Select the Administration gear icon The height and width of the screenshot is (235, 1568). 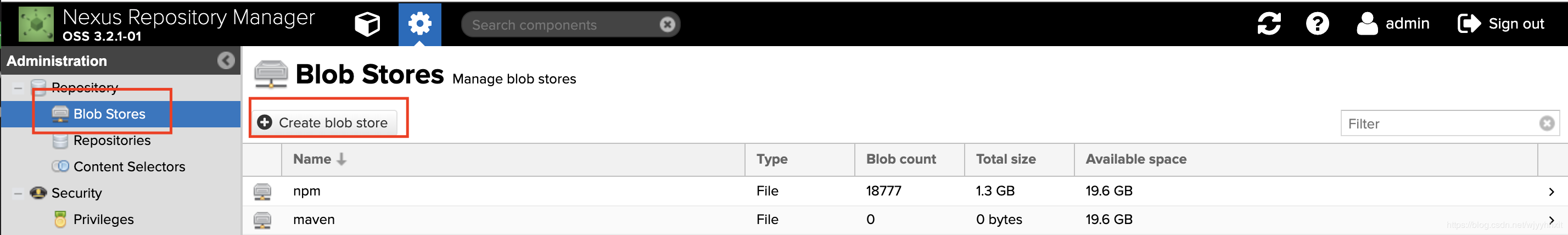(x=419, y=24)
